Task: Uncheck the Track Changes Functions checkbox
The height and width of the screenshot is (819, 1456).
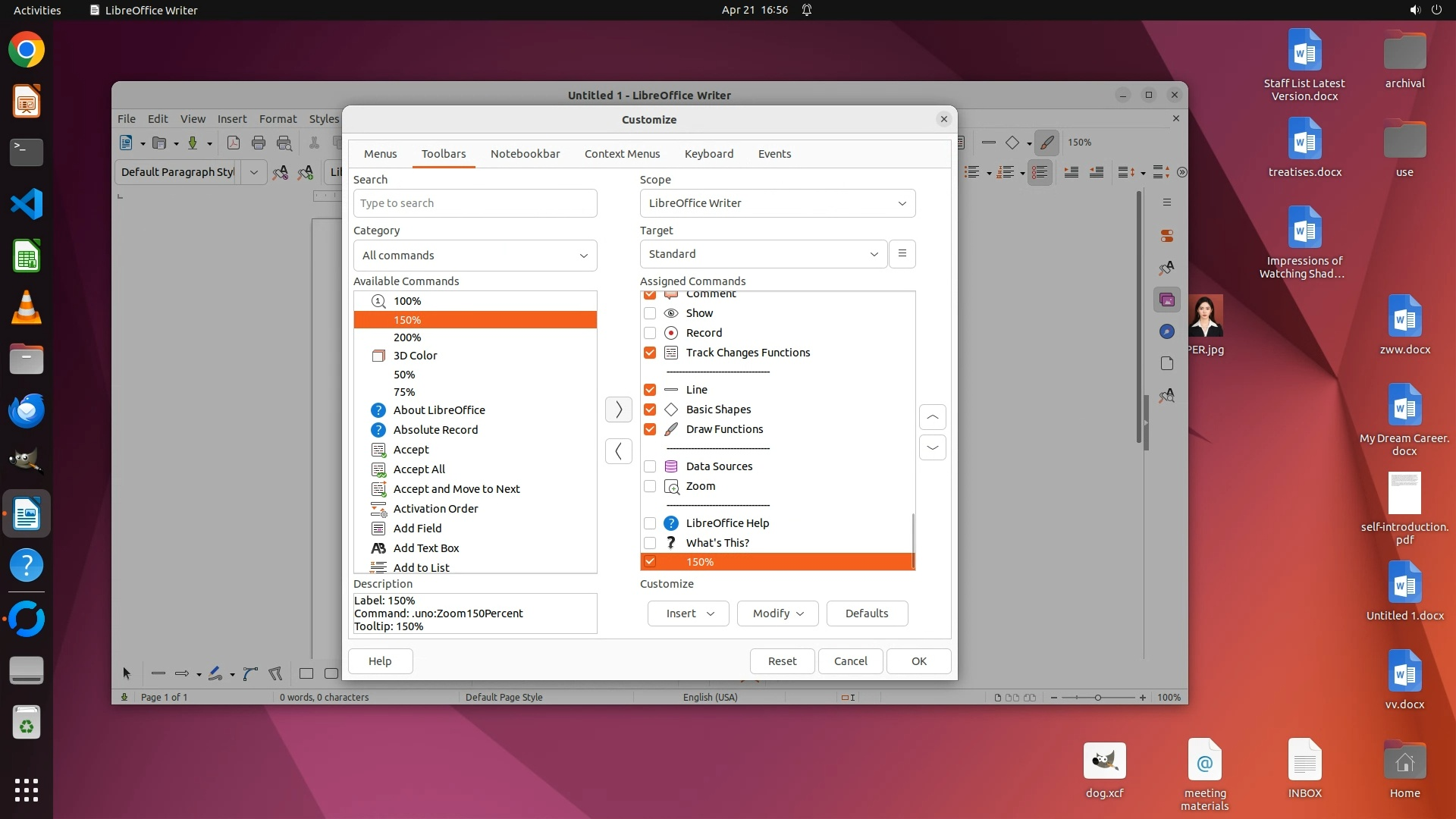Action: (x=650, y=353)
